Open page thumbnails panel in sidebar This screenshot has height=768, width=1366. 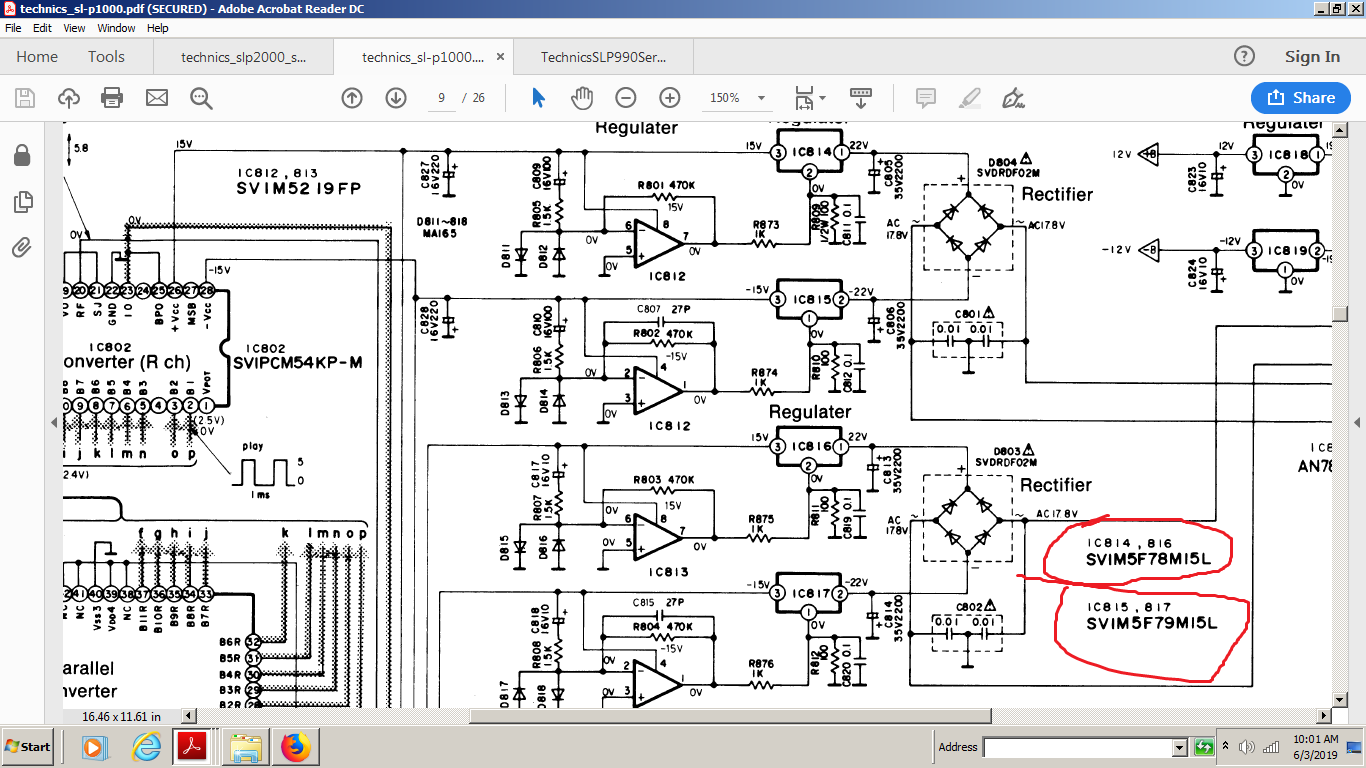coord(22,202)
